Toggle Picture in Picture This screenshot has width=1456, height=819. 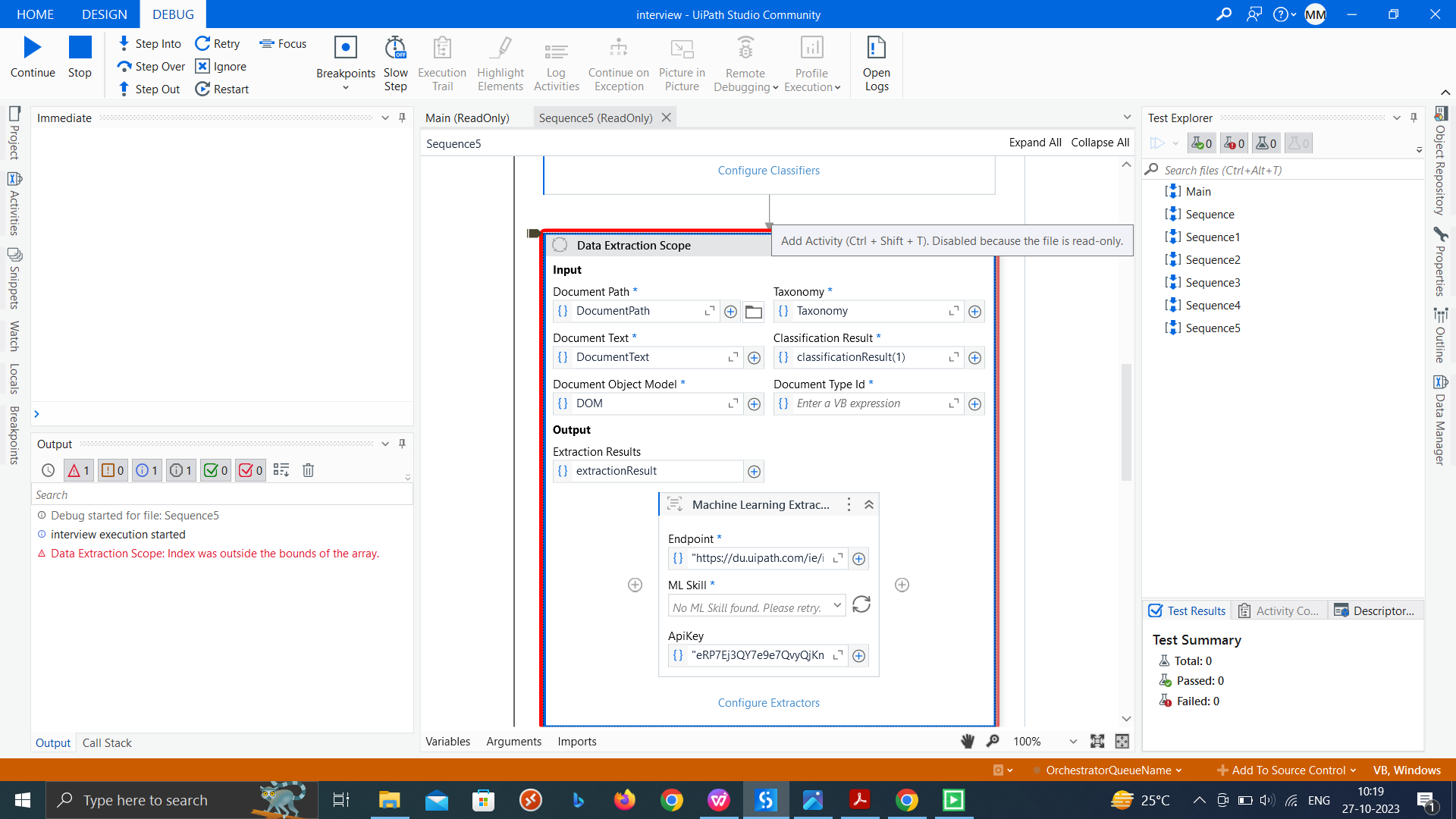(x=682, y=64)
